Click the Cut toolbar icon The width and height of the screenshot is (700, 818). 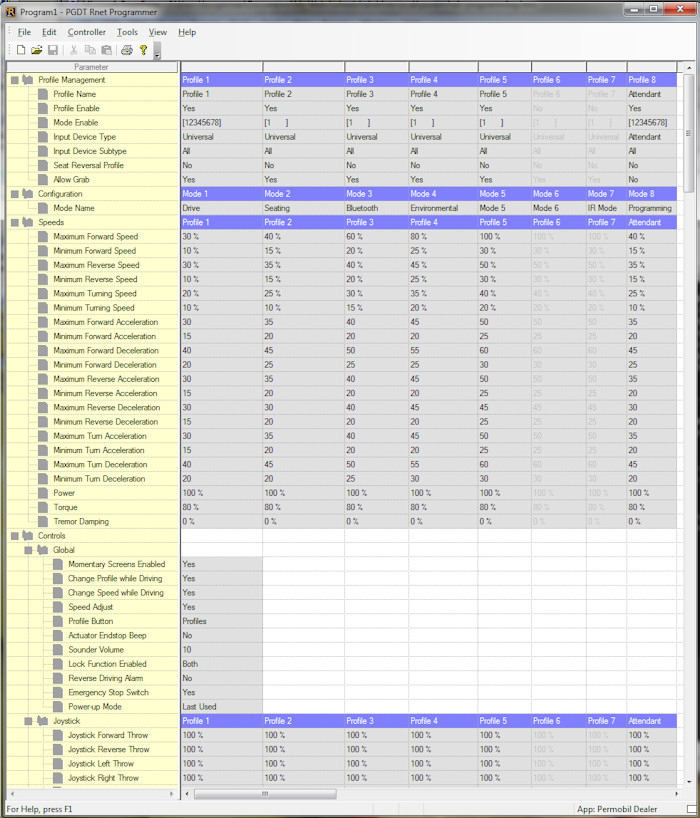pyautogui.click(x=73, y=50)
